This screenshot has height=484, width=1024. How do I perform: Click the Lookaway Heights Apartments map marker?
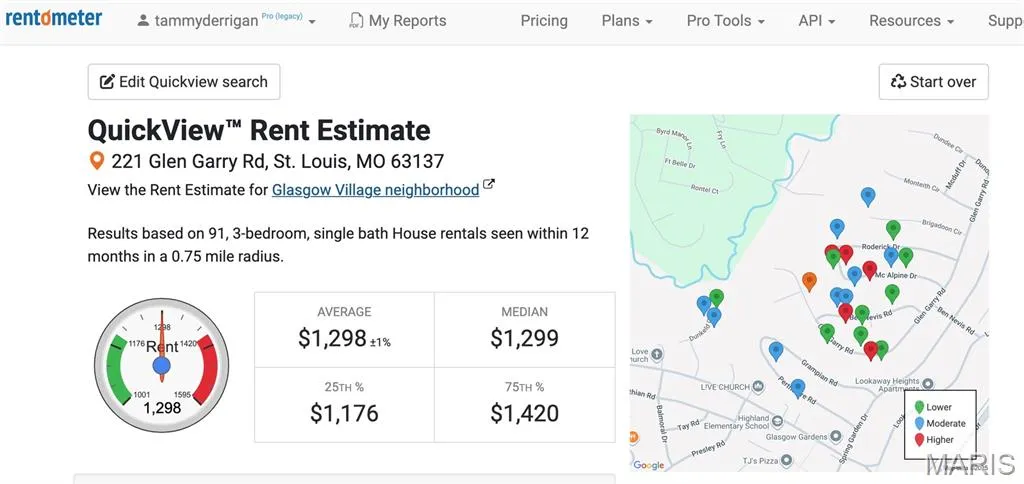(928, 382)
